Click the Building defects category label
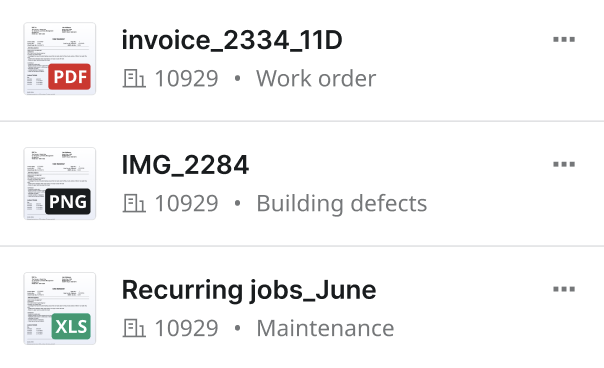 (x=342, y=203)
